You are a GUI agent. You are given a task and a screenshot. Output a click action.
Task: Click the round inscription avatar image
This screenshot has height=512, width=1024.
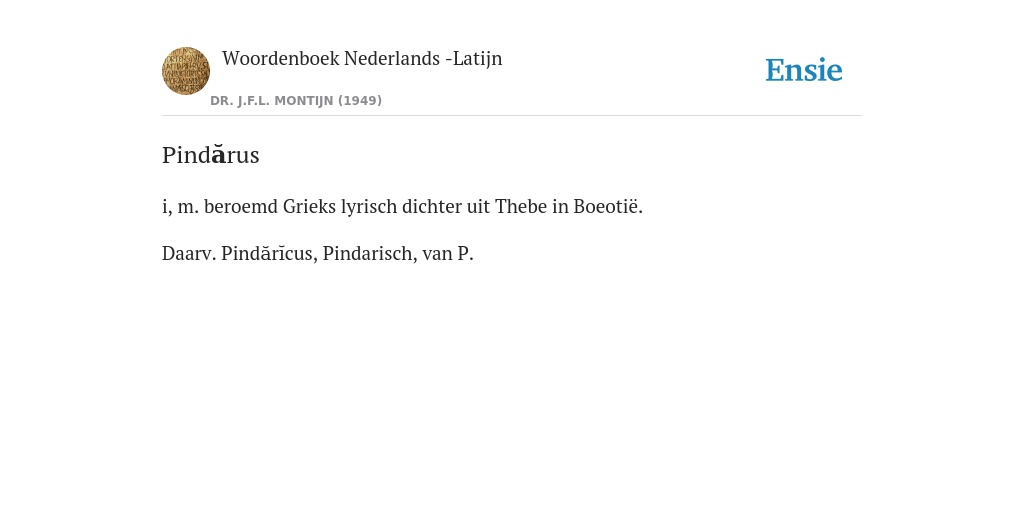click(186, 71)
